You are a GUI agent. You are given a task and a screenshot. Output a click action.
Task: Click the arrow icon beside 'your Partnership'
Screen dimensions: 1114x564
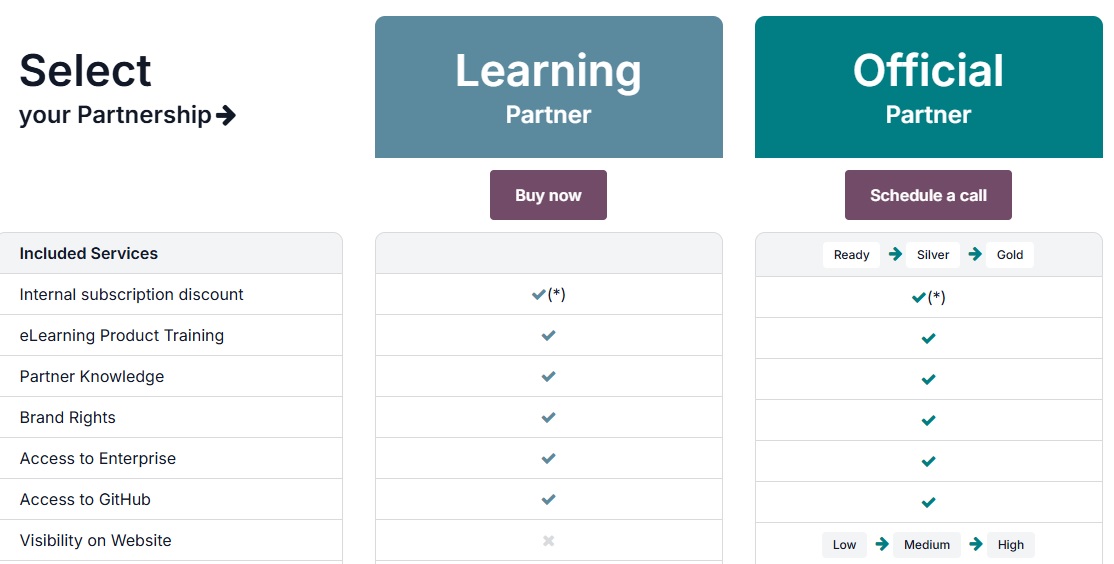coord(226,115)
